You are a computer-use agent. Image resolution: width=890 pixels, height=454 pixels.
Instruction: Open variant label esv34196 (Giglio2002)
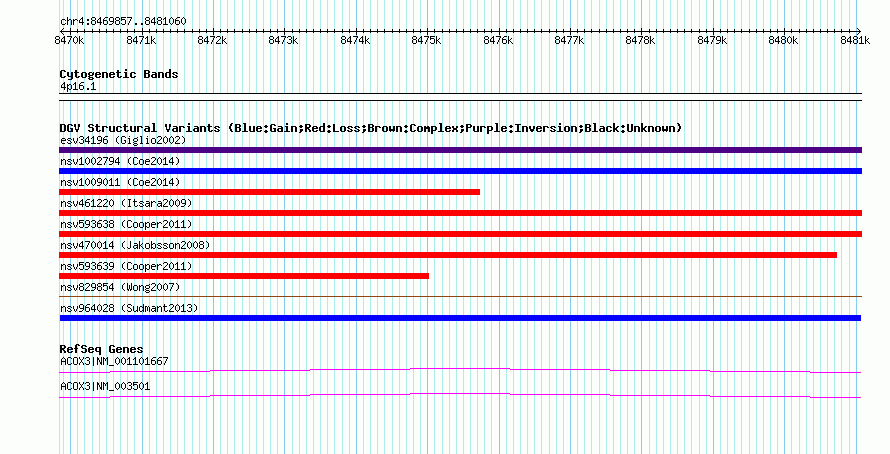tap(123, 140)
